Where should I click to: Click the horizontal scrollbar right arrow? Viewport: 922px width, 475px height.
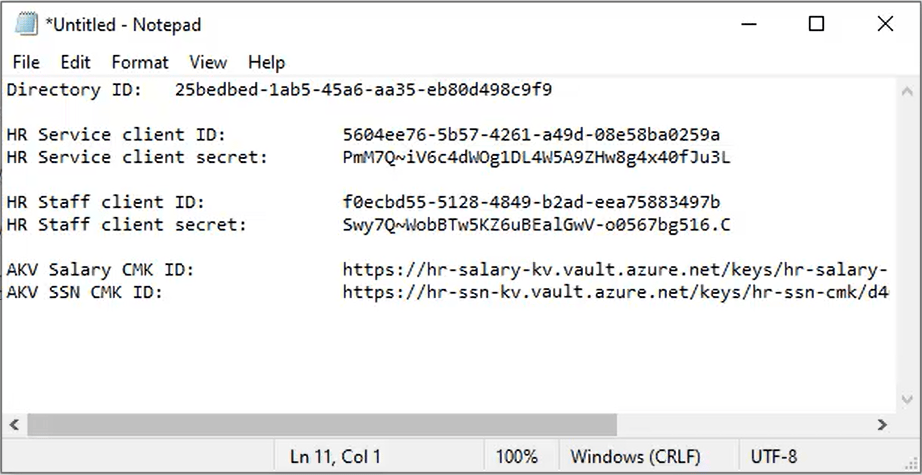pyautogui.click(x=882, y=424)
